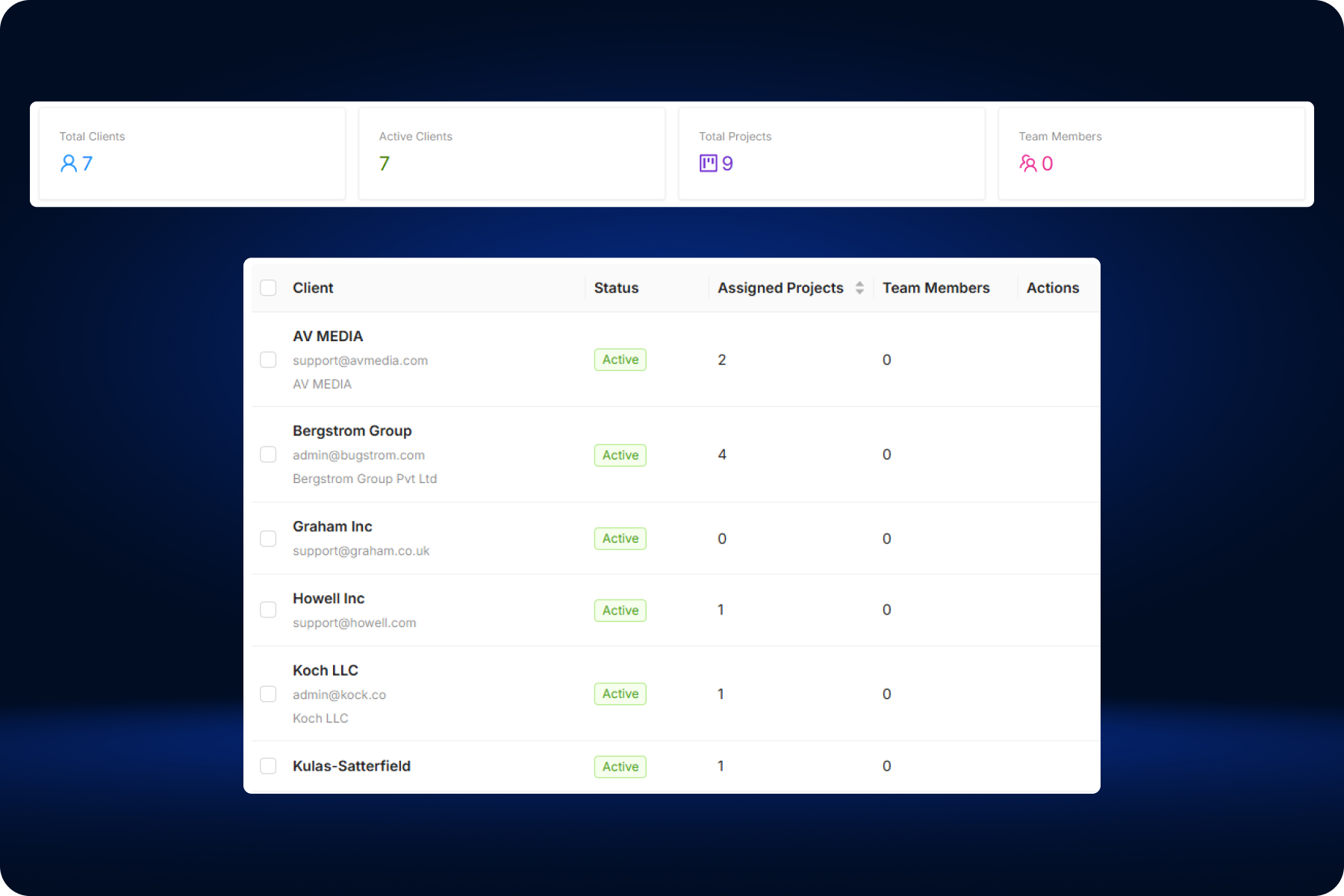Click the Active Clients stat card
Image resolution: width=1344 pixels, height=896 pixels.
[511, 153]
